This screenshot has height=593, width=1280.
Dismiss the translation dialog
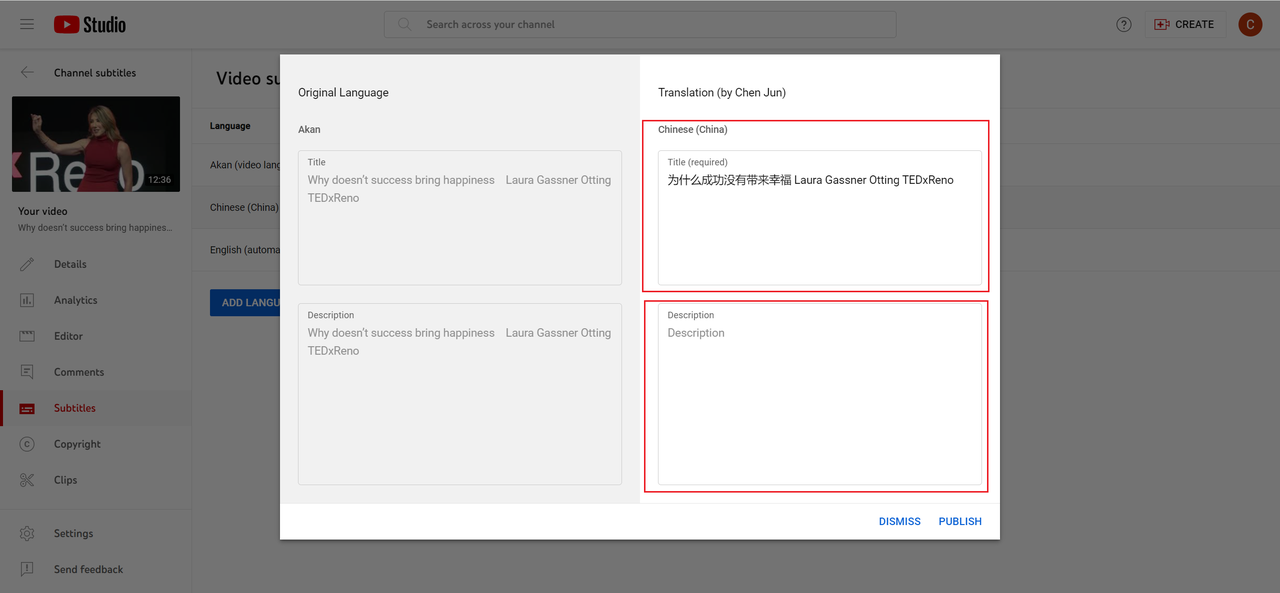click(x=899, y=521)
